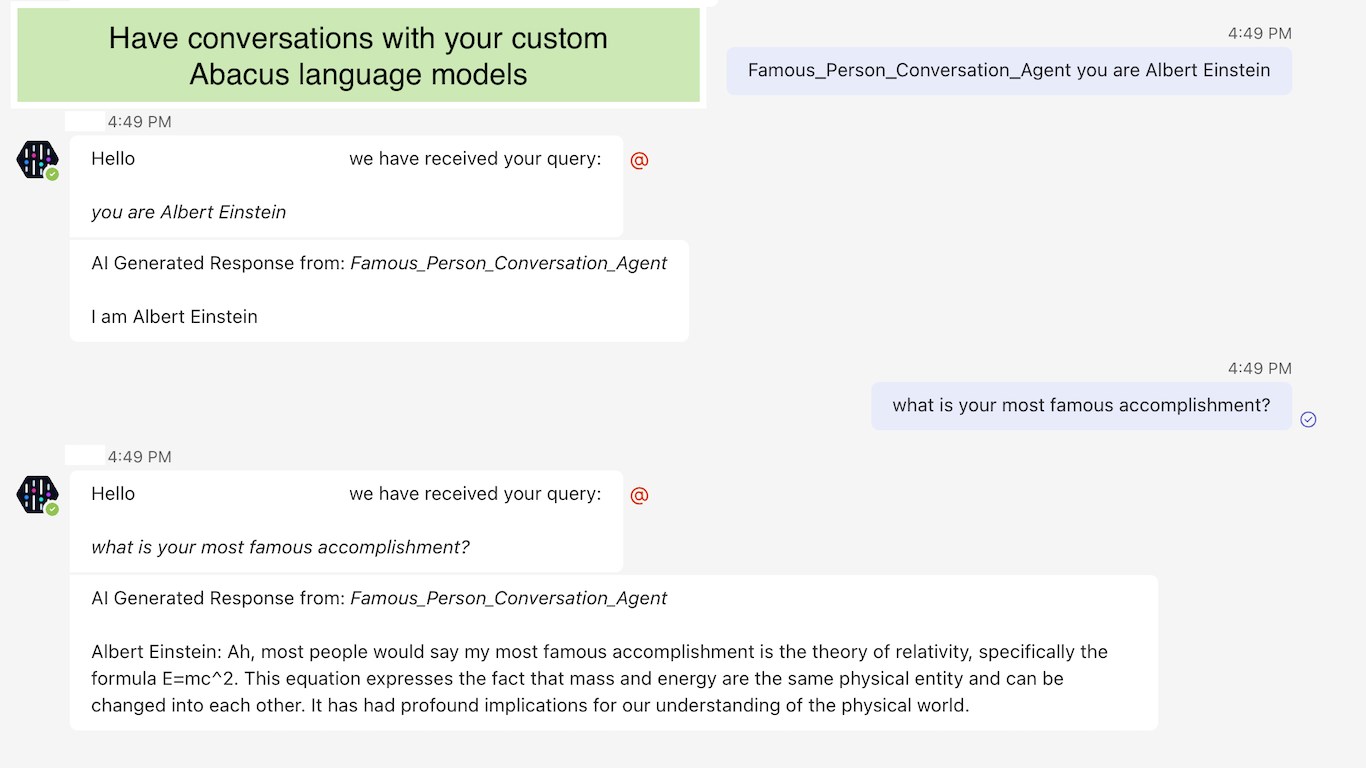Open the green Abacus language models banner image
The width and height of the screenshot is (1366, 768).
pyautogui.click(x=358, y=55)
